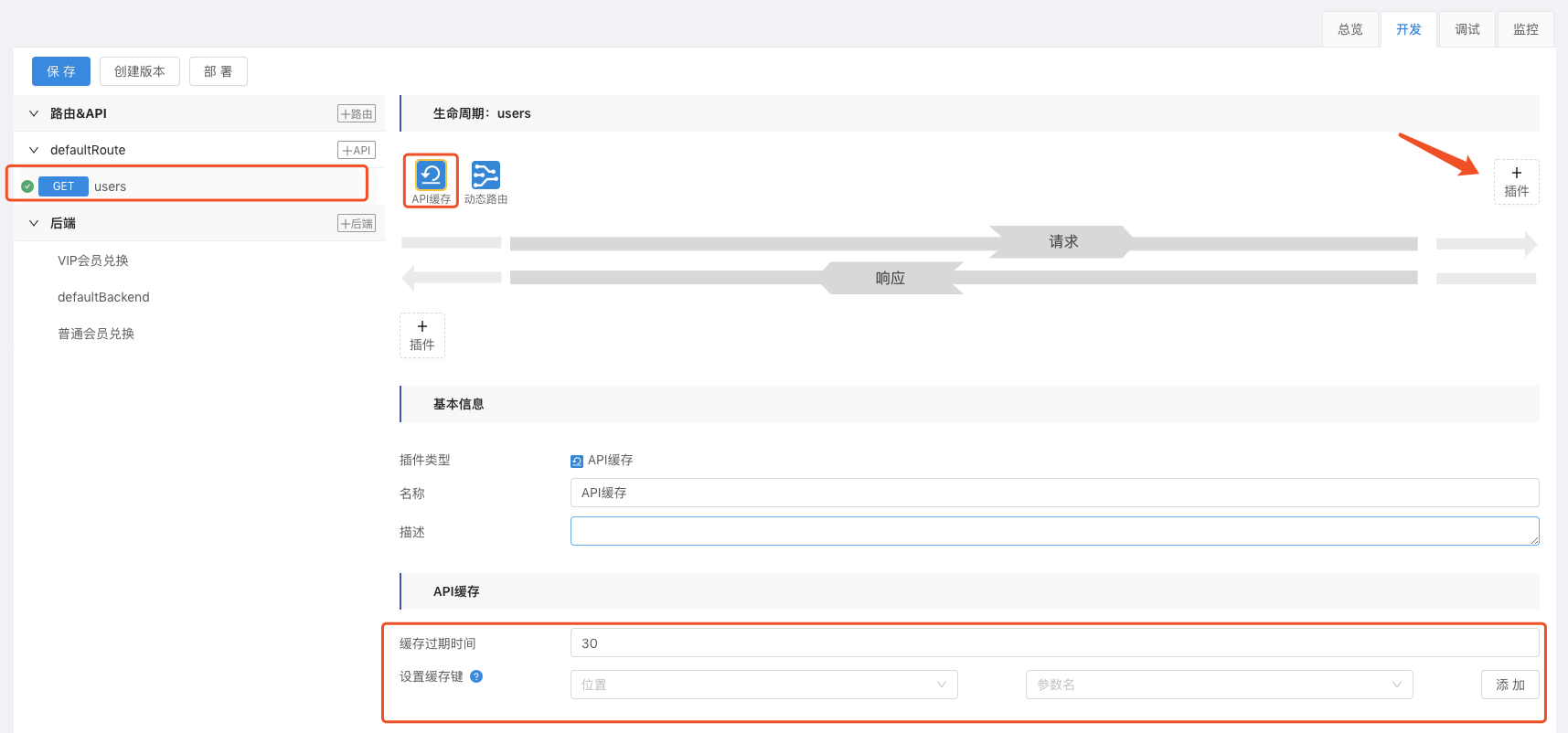Click the 缓存过期时间 input field
Screen dimensions: 1568x733
(x=1053, y=643)
